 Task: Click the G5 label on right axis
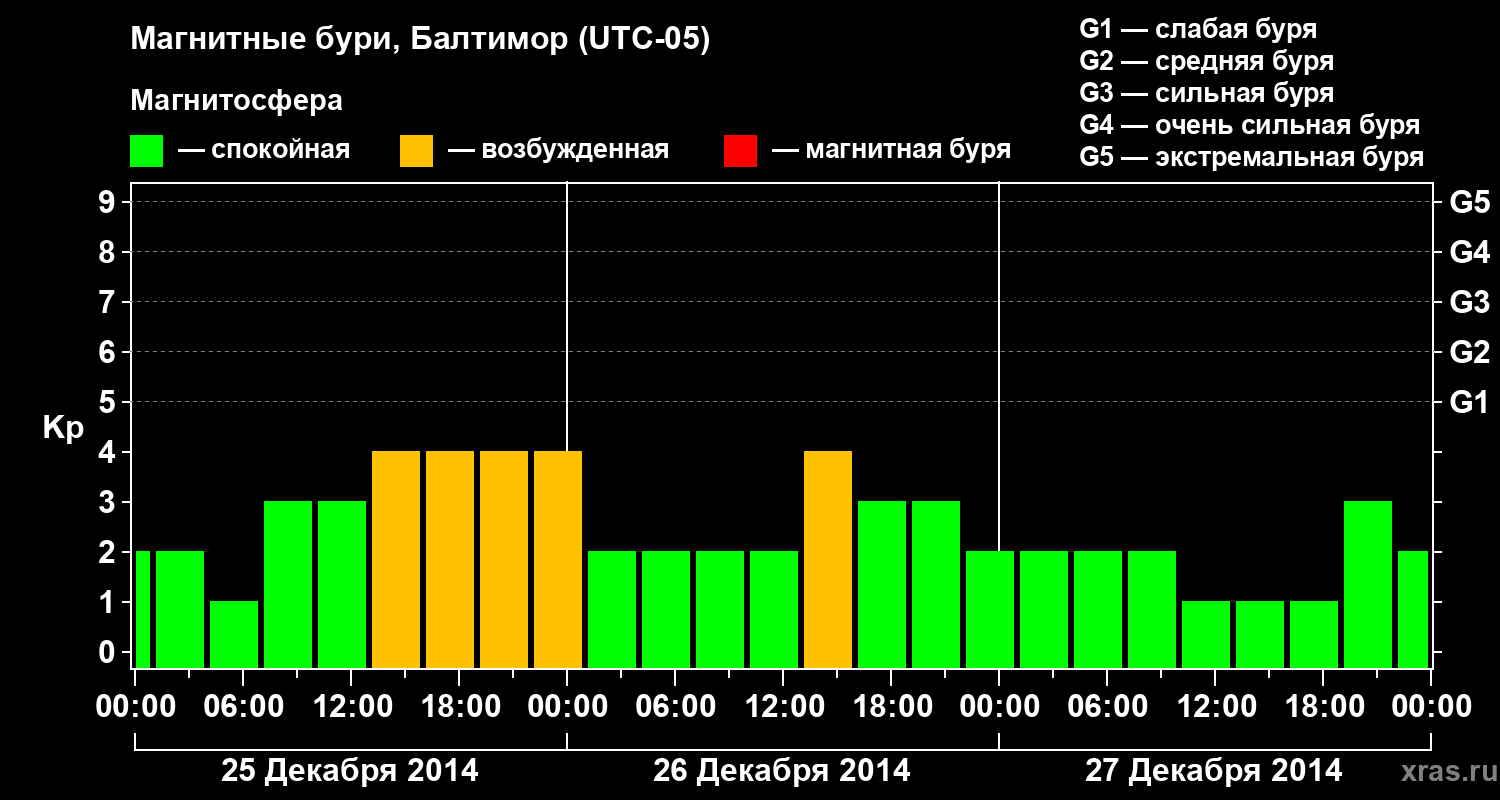tap(1469, 203)
